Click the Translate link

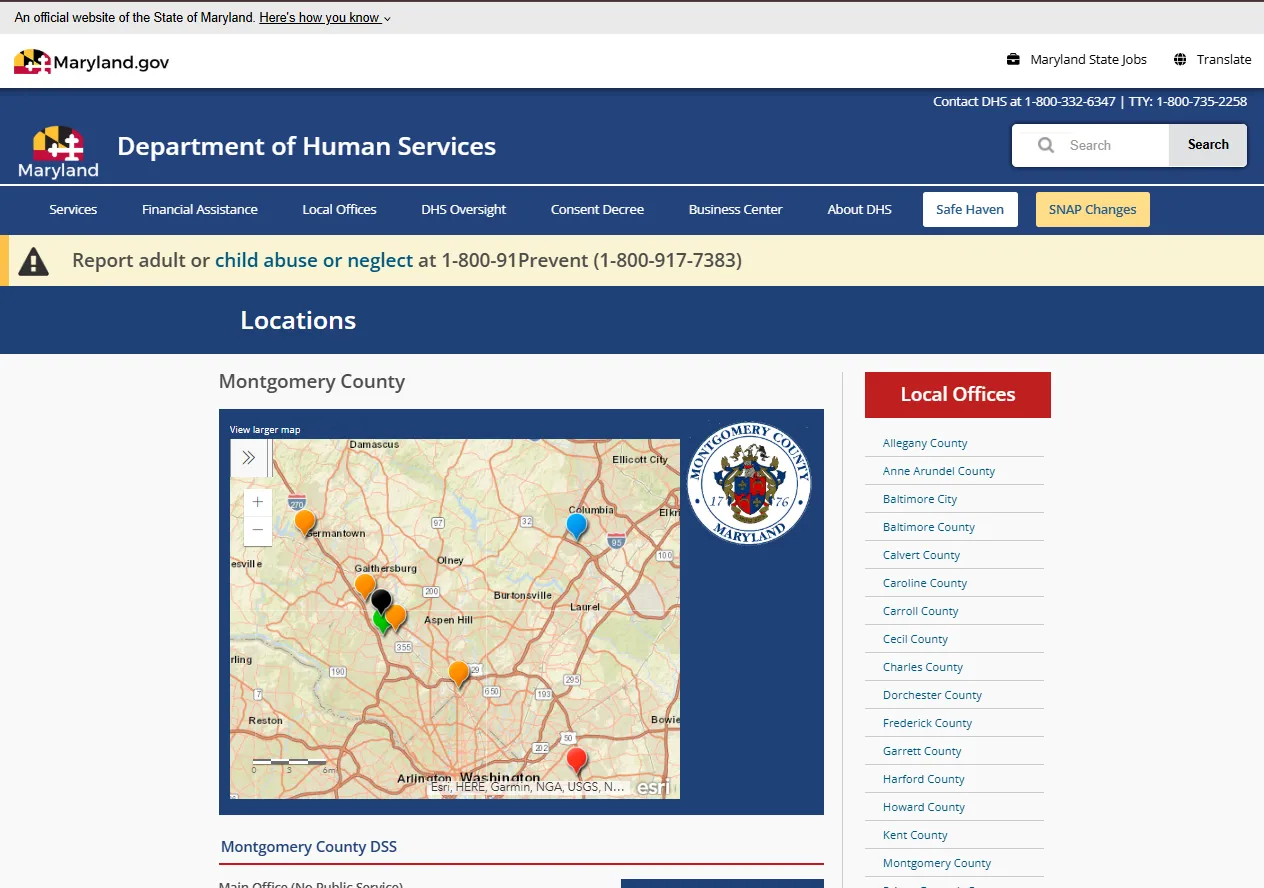point(1224,59)
